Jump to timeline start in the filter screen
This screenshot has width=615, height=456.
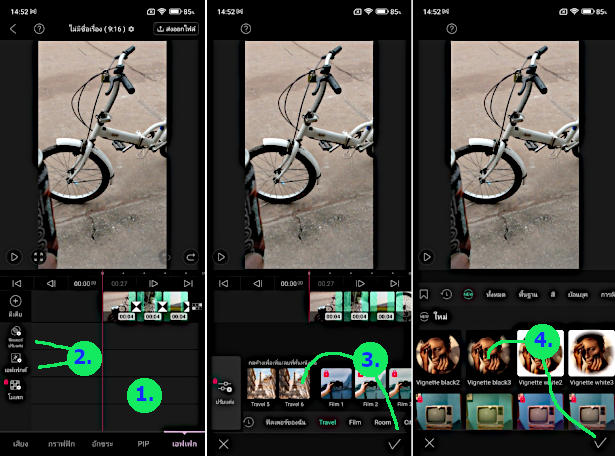point(223,283)
